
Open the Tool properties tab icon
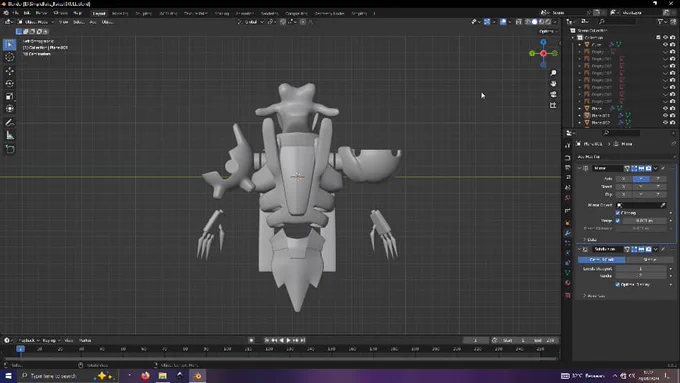(x=568, y=145)
